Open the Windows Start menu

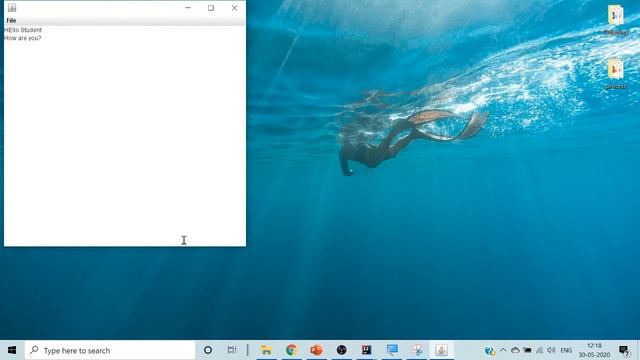click(x=12, y=350)
